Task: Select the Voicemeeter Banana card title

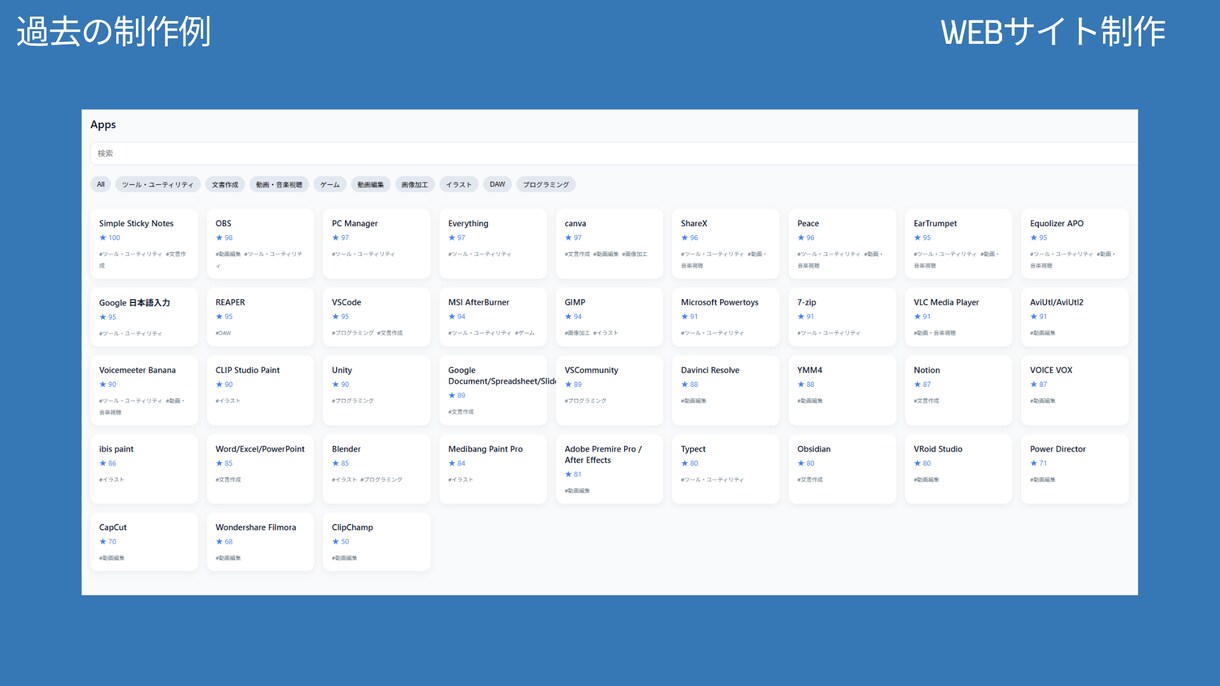Action: (x=137, y=371)
